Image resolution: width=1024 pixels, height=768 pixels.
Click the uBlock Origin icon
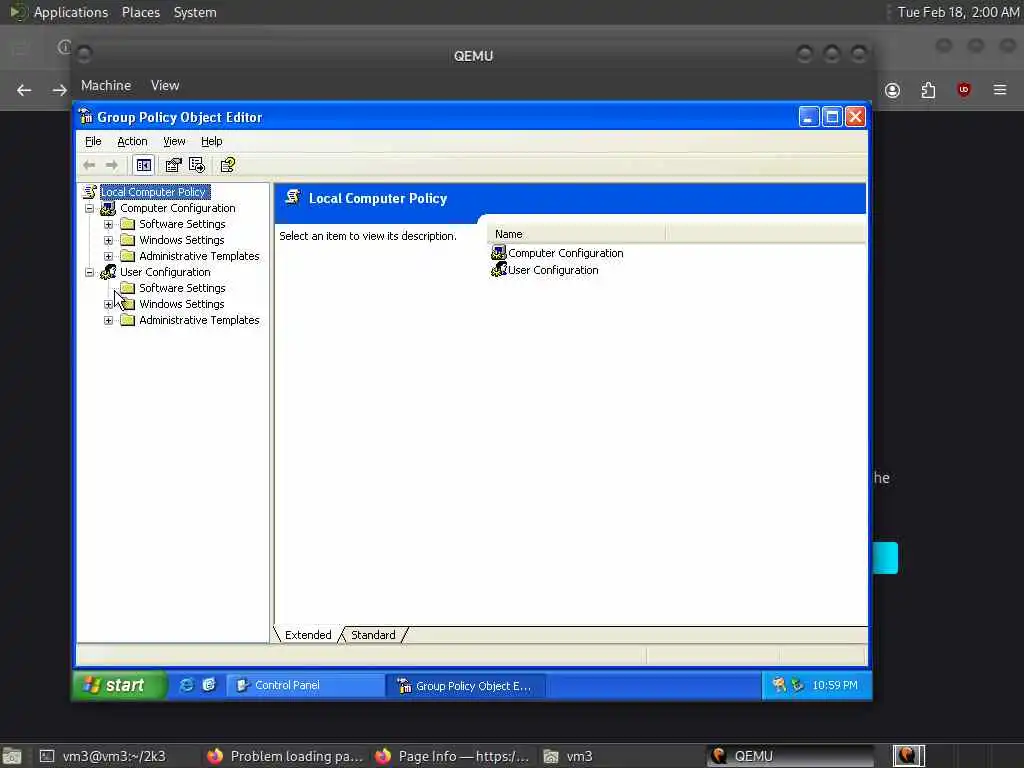click(x=964, y=90)
